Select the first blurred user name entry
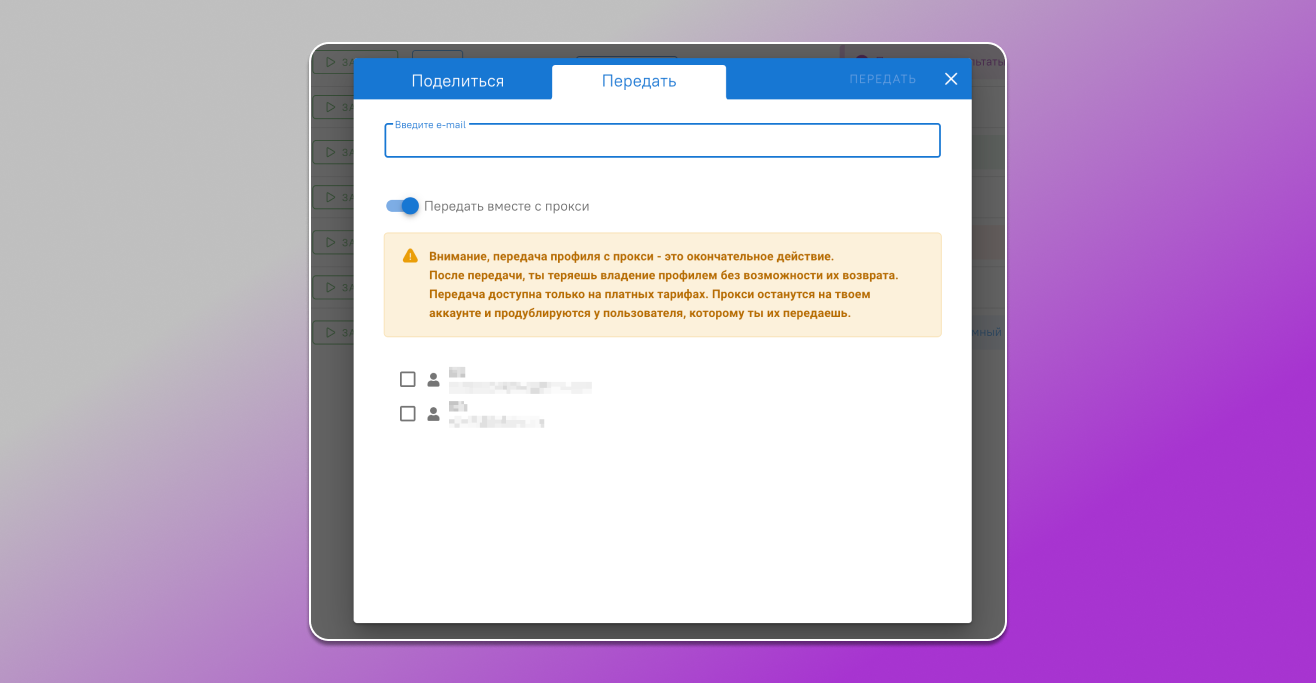Screen dimensions: 1316x683 (x=519, y=380)
